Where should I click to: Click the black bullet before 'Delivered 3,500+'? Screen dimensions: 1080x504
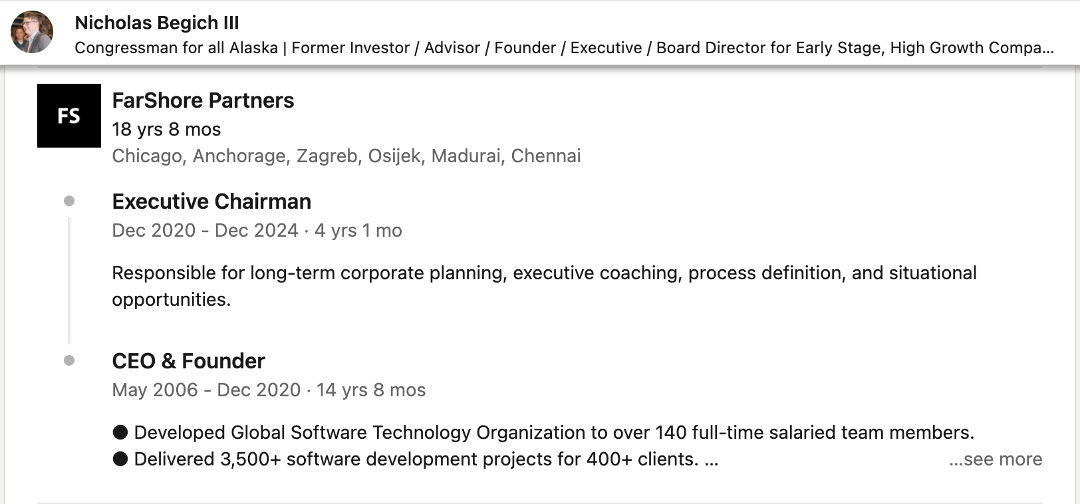[120, 459]
